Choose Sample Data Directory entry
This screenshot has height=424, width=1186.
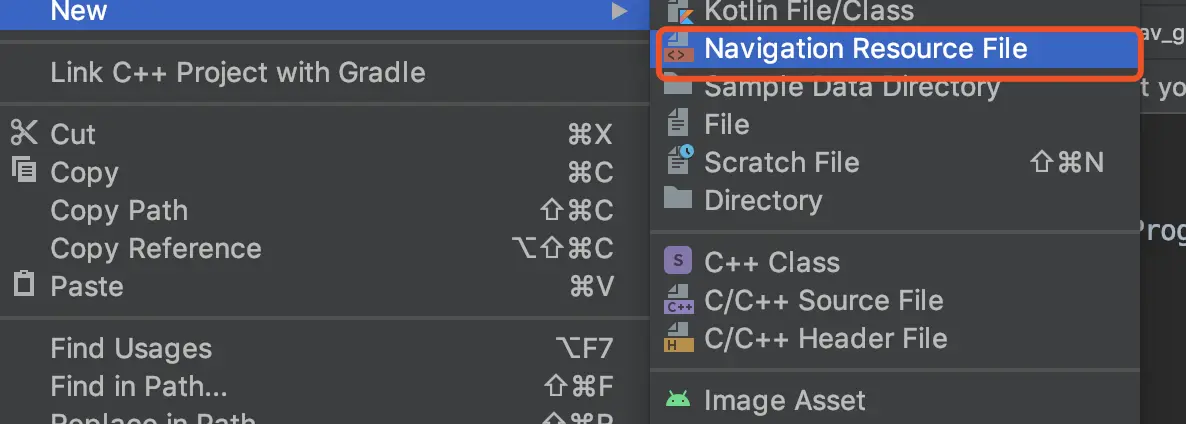coord(852,87)
